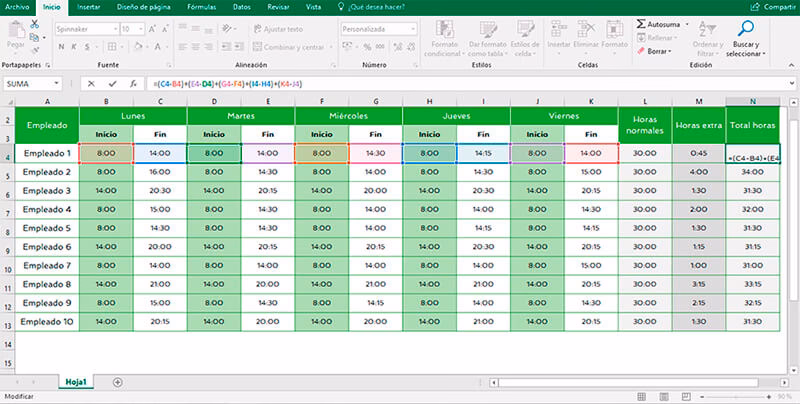The width and height of the screenshot is (800, 404).
Task: Center text horizontally in the cell
Action: click(195, 47)
